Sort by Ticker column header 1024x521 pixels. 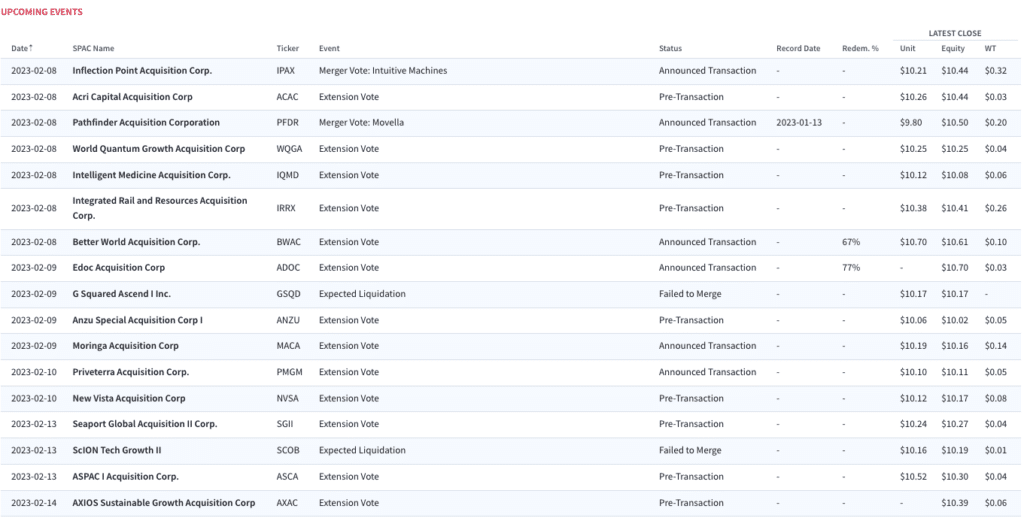[x=287, y=48]
